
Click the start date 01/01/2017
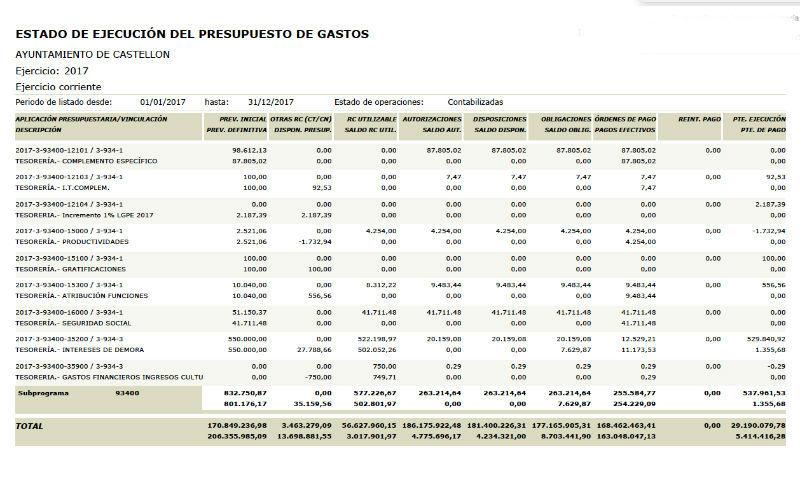click(x=163, y=102)
